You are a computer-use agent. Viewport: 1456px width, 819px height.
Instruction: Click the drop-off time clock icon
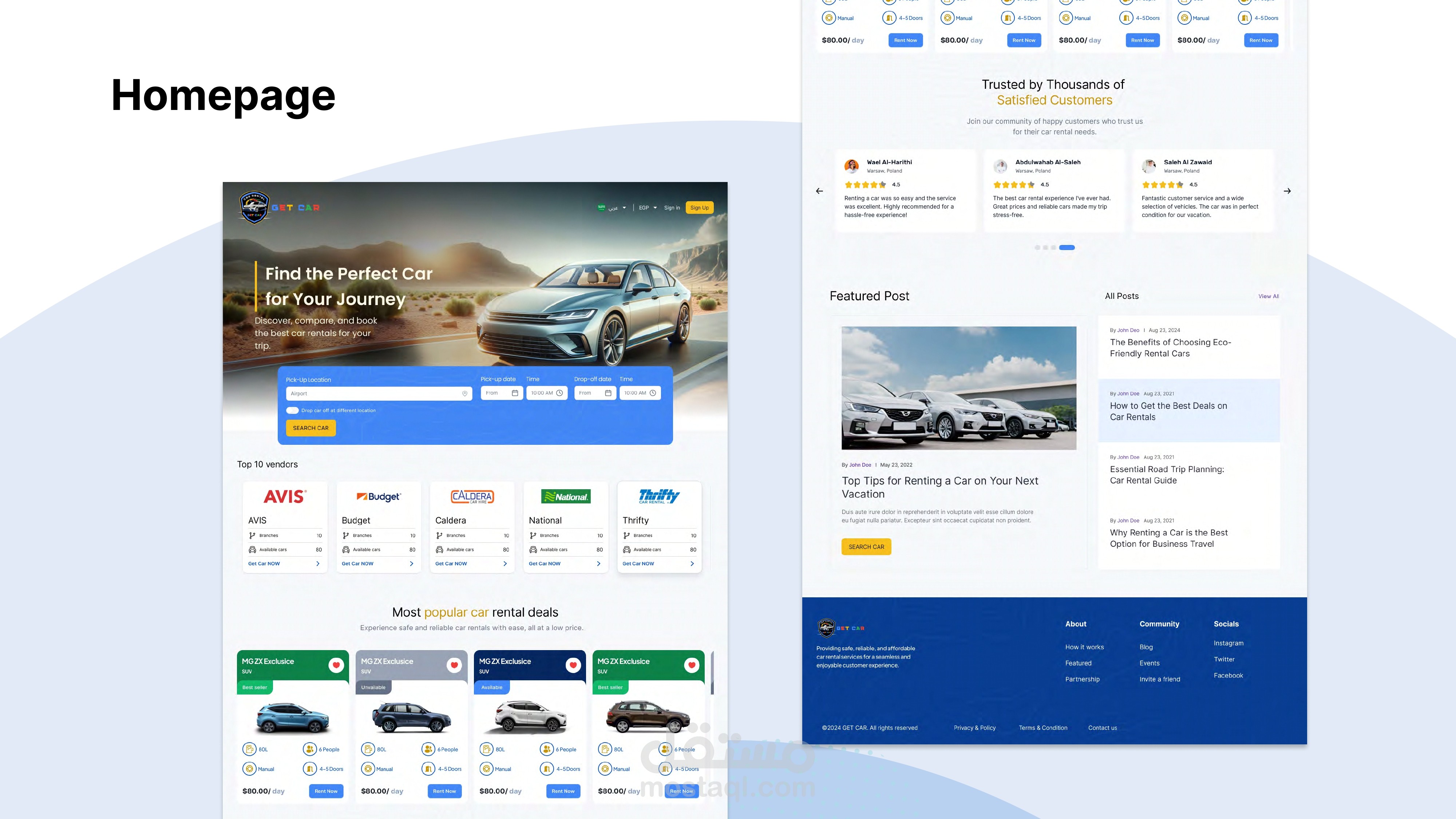(x=653, y=393)
